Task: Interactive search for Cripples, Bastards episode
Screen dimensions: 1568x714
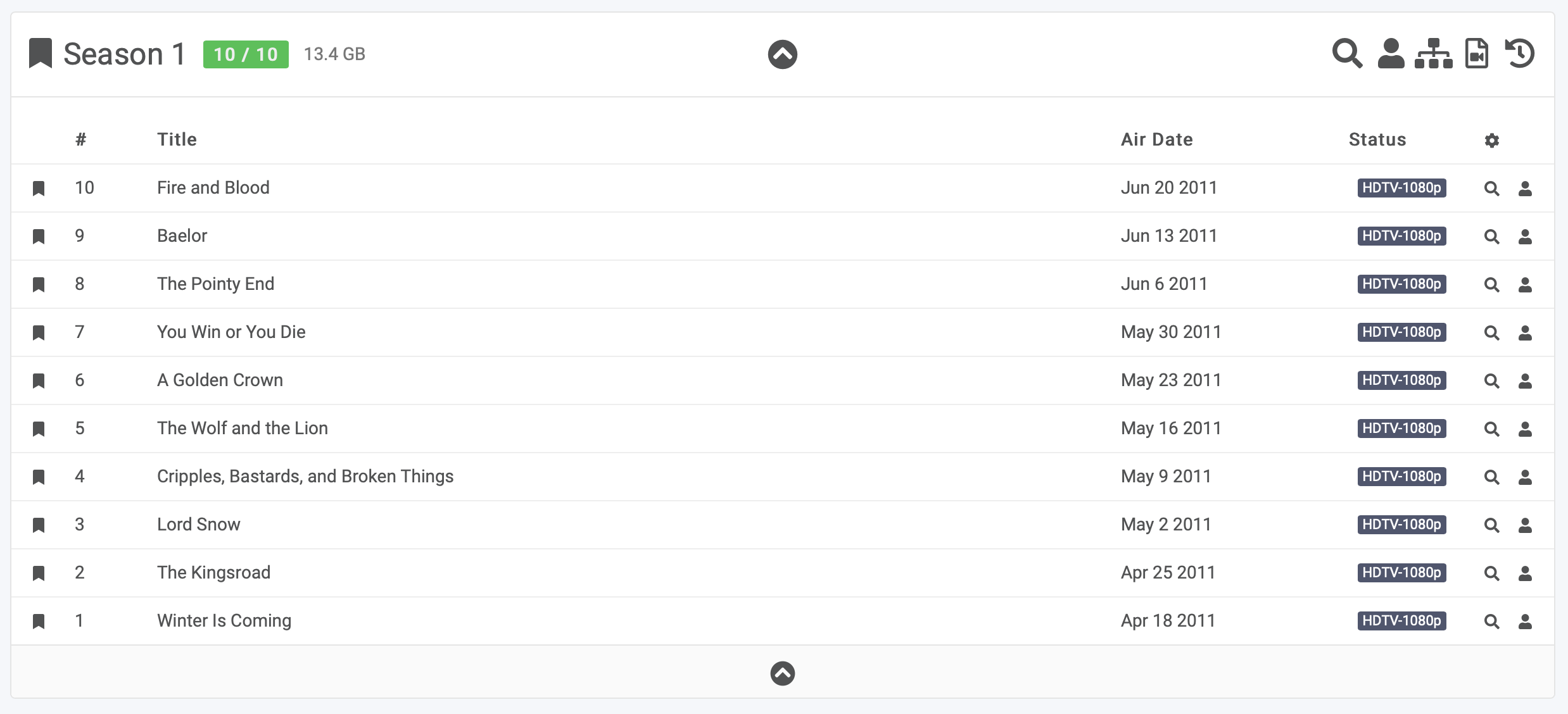Action: coord(1526,477)
